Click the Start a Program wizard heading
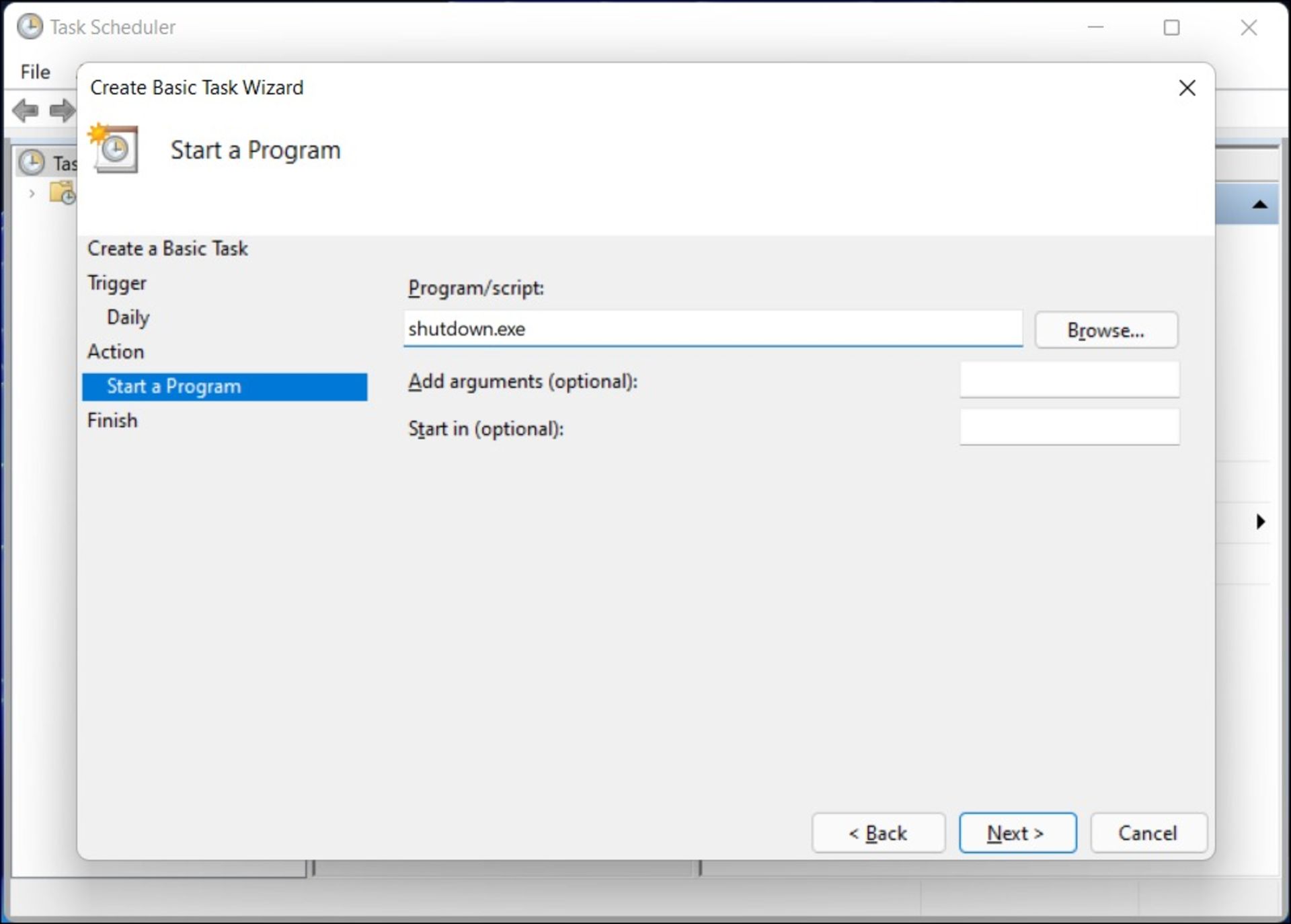 pos(256,150)
